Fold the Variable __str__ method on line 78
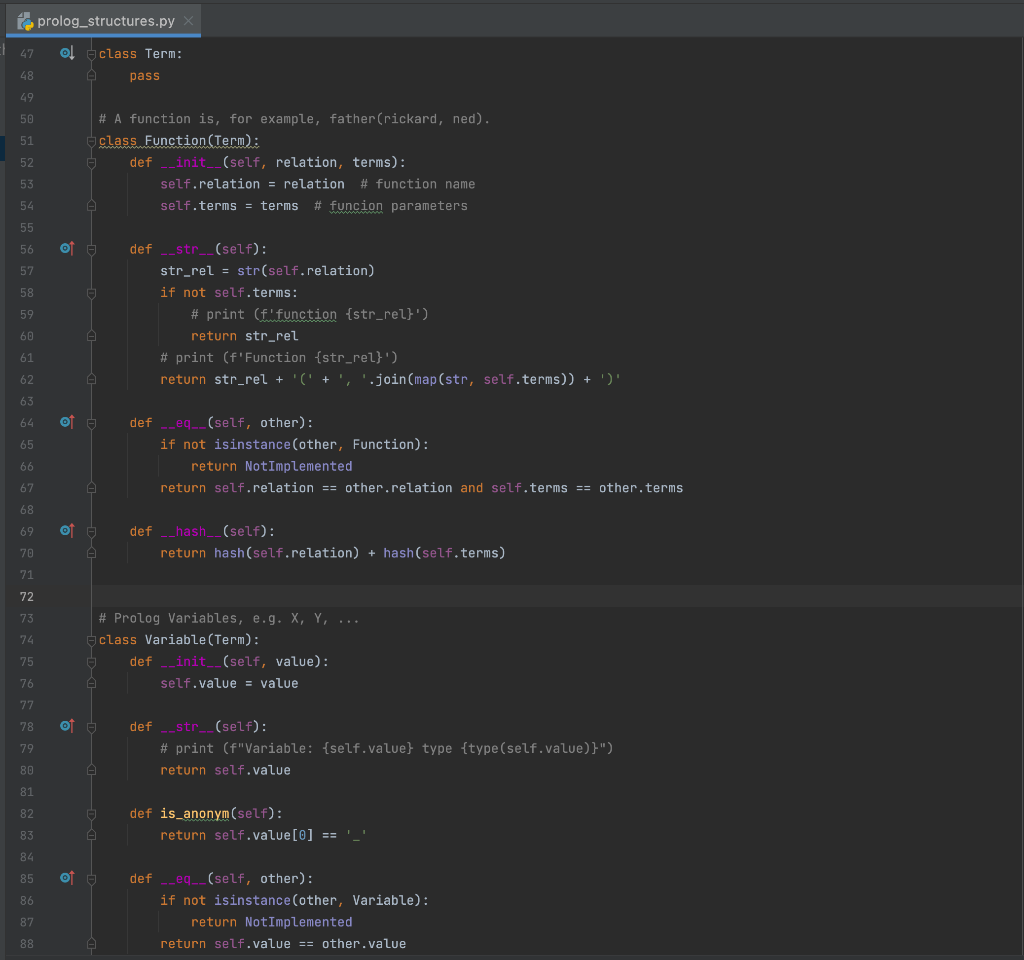The image size is (1024, 960). [91, 727]
